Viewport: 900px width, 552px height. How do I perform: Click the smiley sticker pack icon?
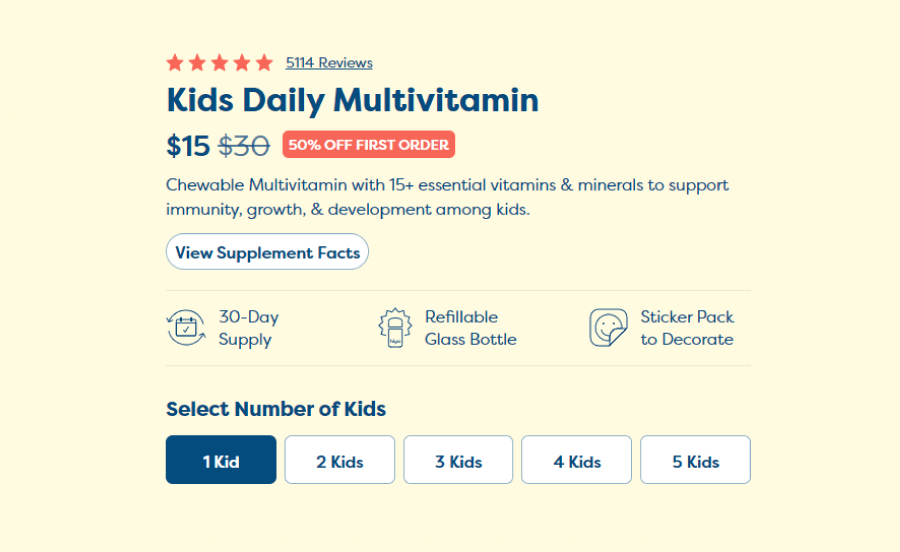(608, 328)
